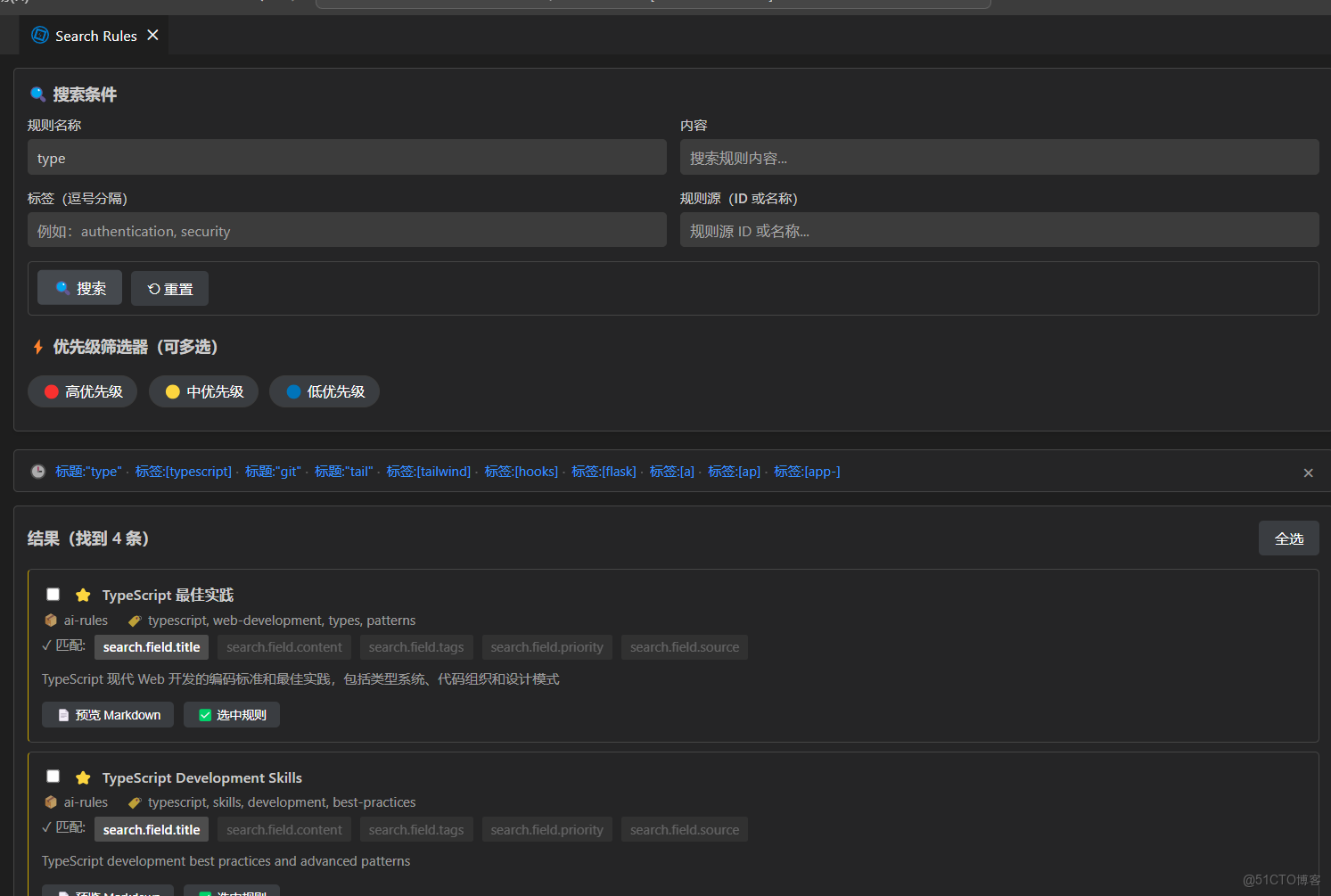
Task: Click the 搜索条件 section heading
Action: tap(85, 95)
